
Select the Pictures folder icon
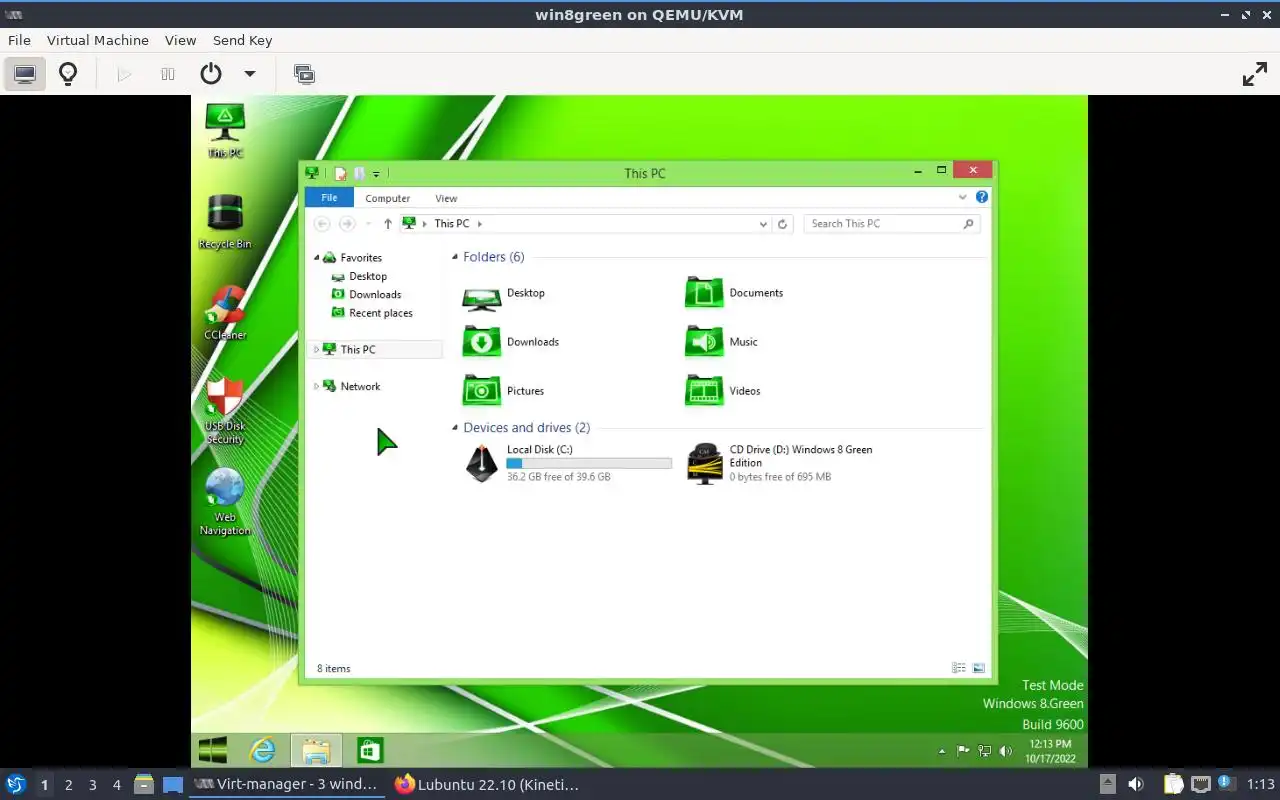482,391
